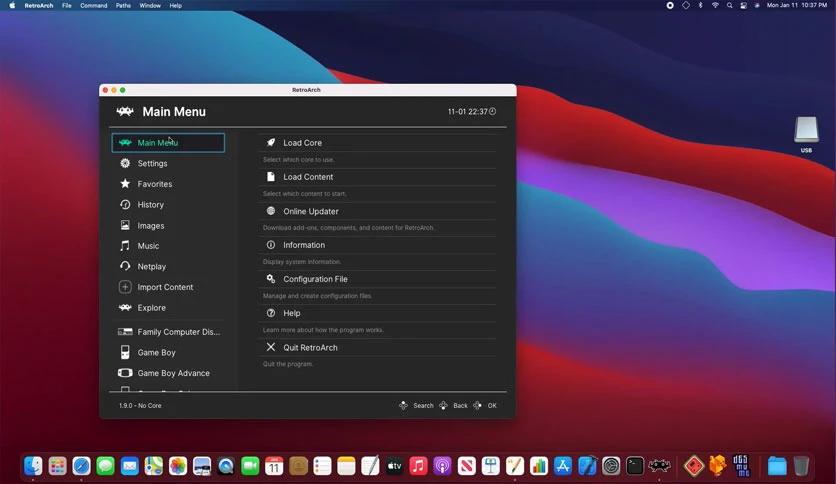Click the '1.9.0 - No Core' version text
Image resolution: width=836 pixels, height=484 pixels.
coord(140,406)
